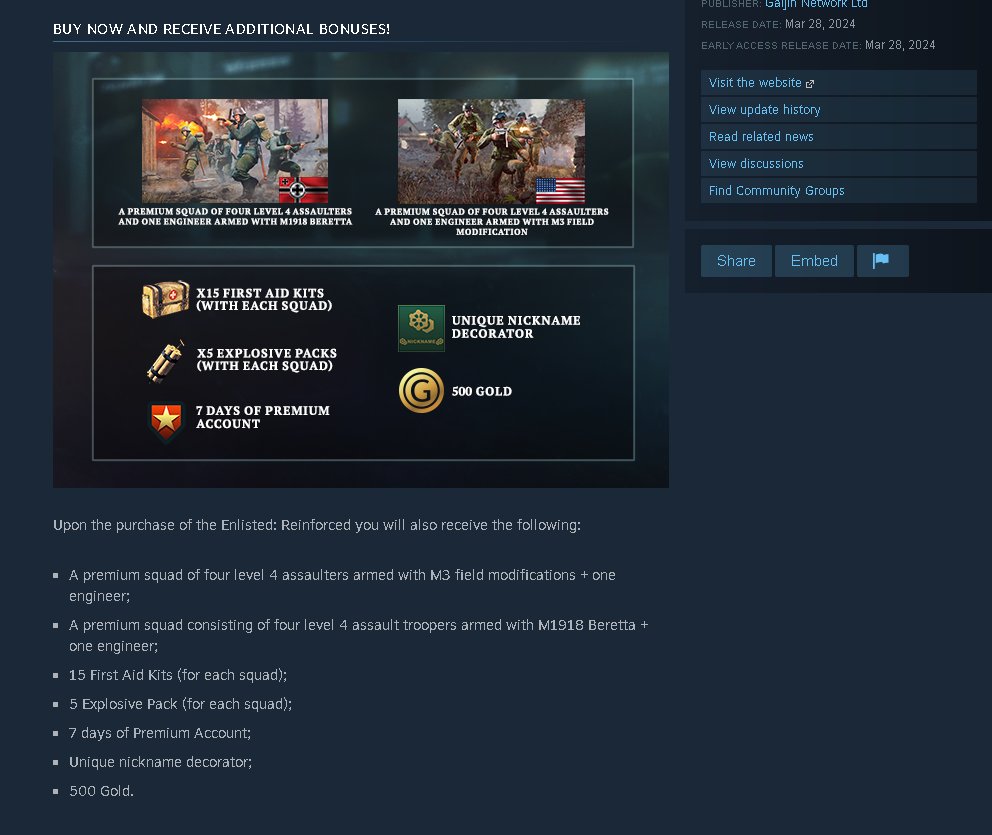The width and height of the screenshot is (992, 835).
Task: Click the American flag icon on squad image
Action: [561, 190]
